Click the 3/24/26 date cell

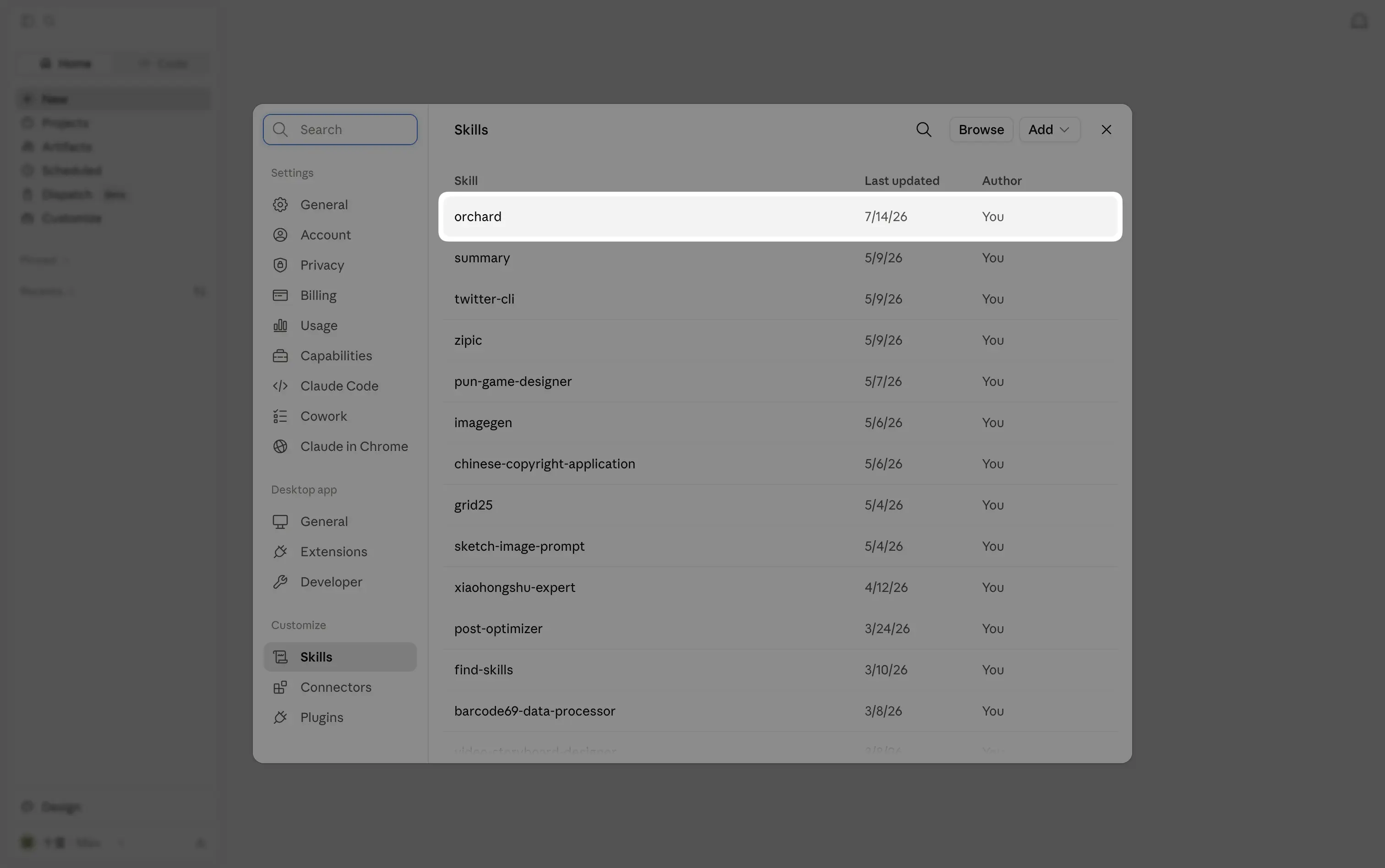point(887,629)
